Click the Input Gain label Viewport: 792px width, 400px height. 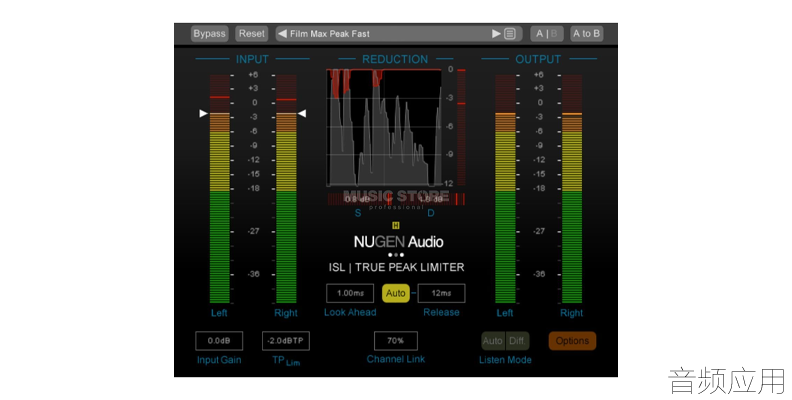[x=219, y=360]
